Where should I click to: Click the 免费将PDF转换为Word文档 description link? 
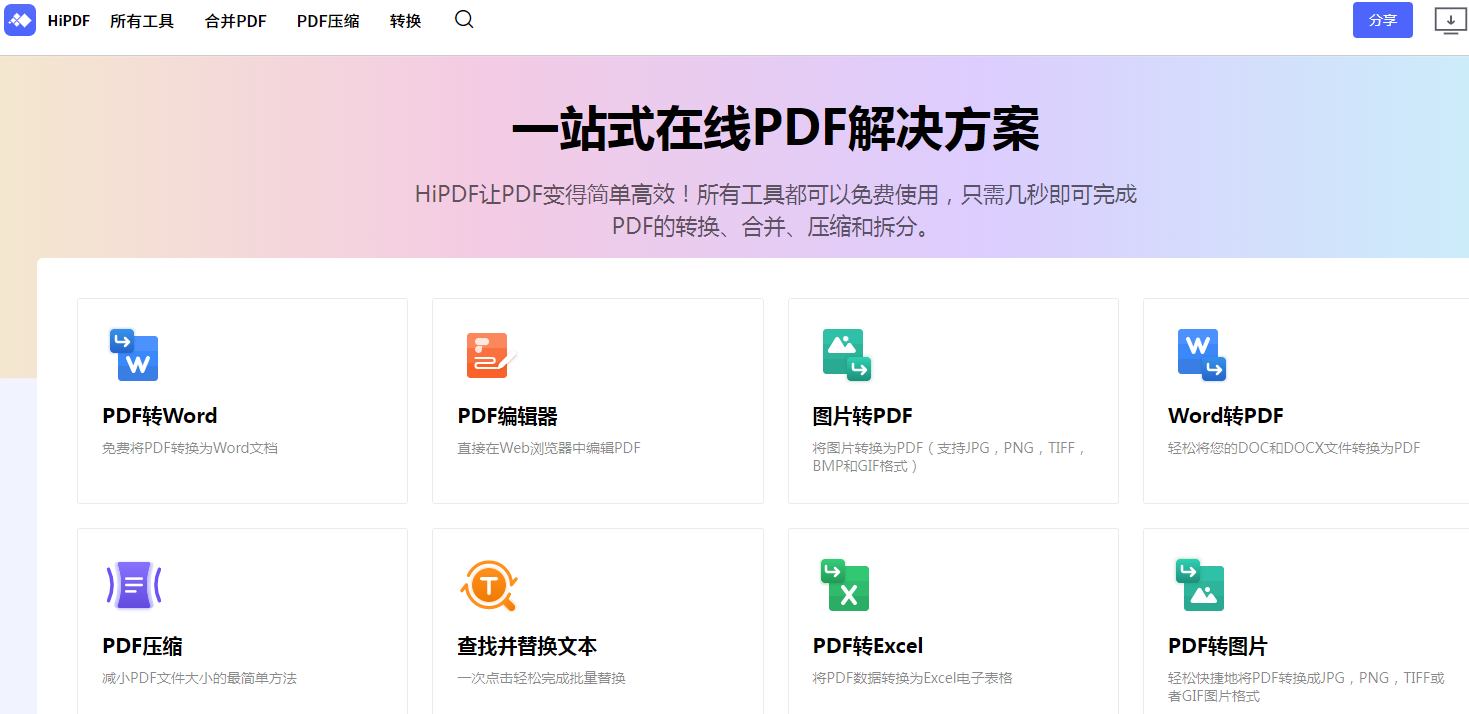coord(173,447)
